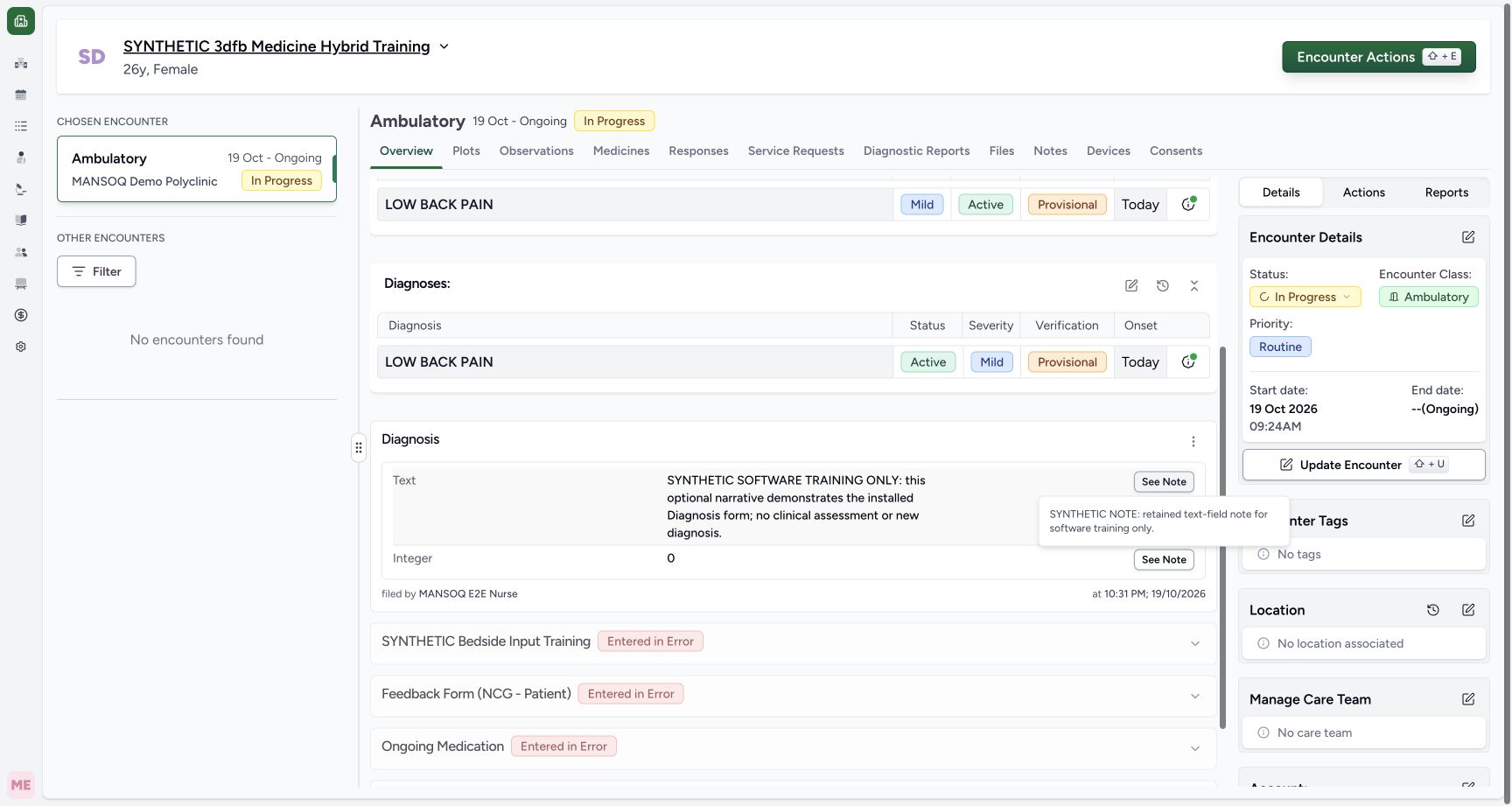
Task: Open the Service Requests tab
Action: point(796,151)
